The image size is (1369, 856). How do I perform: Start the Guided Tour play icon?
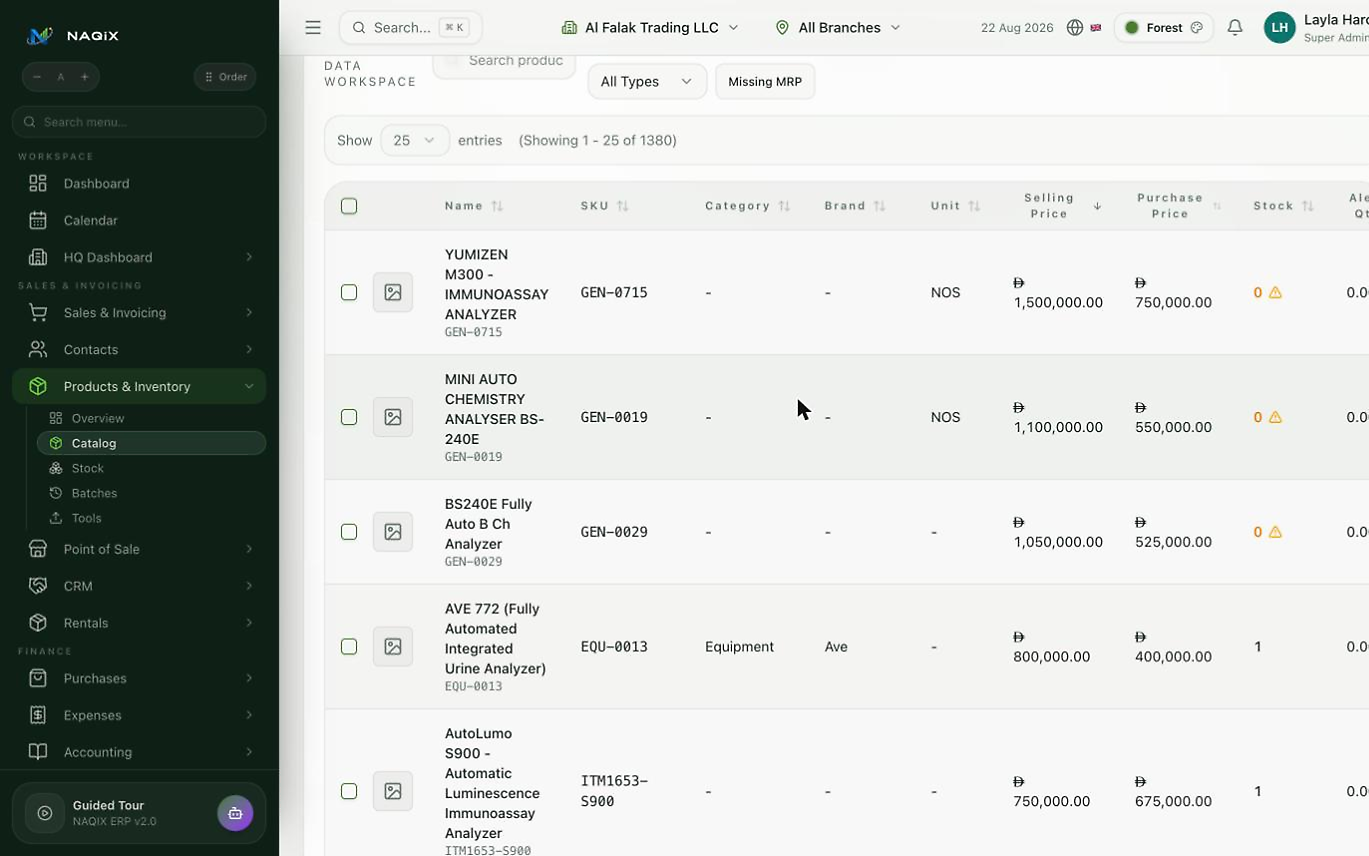tap(45, 813)
